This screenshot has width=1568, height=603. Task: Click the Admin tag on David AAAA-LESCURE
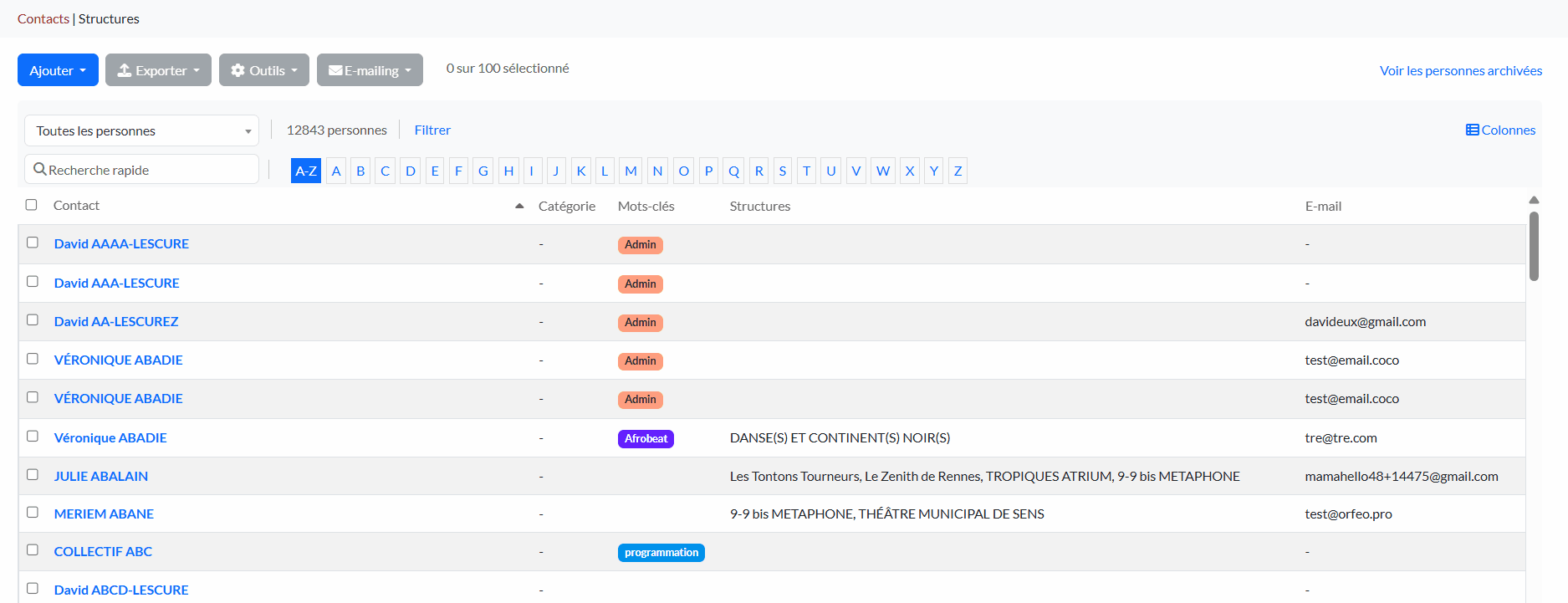click(640, 245)
